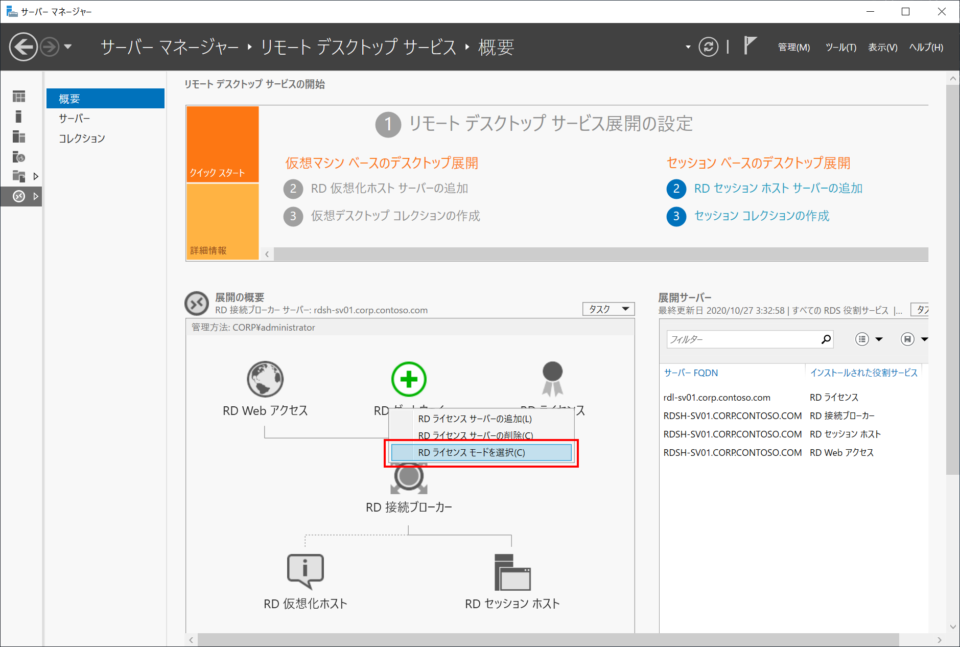
Task: Select the RD Web アクセス server row
Action: (793, 452)
